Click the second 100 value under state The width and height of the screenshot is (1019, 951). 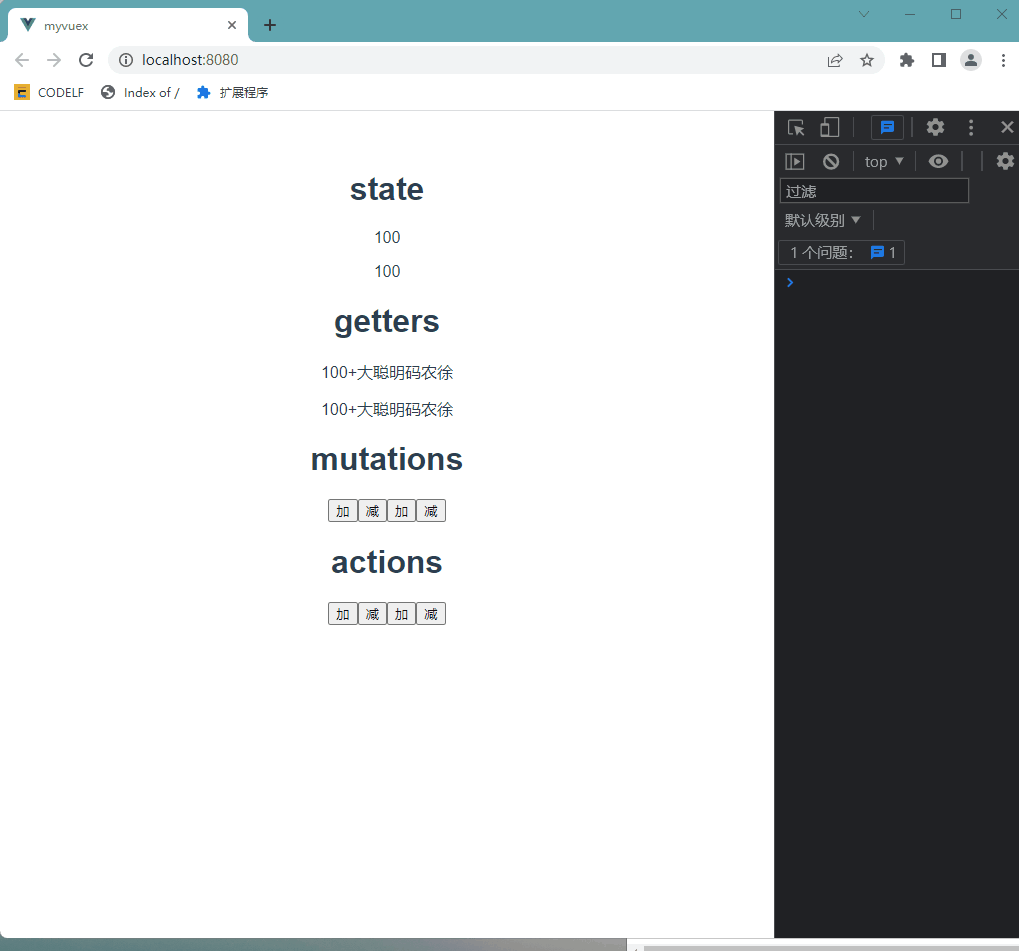pos(387,271)
